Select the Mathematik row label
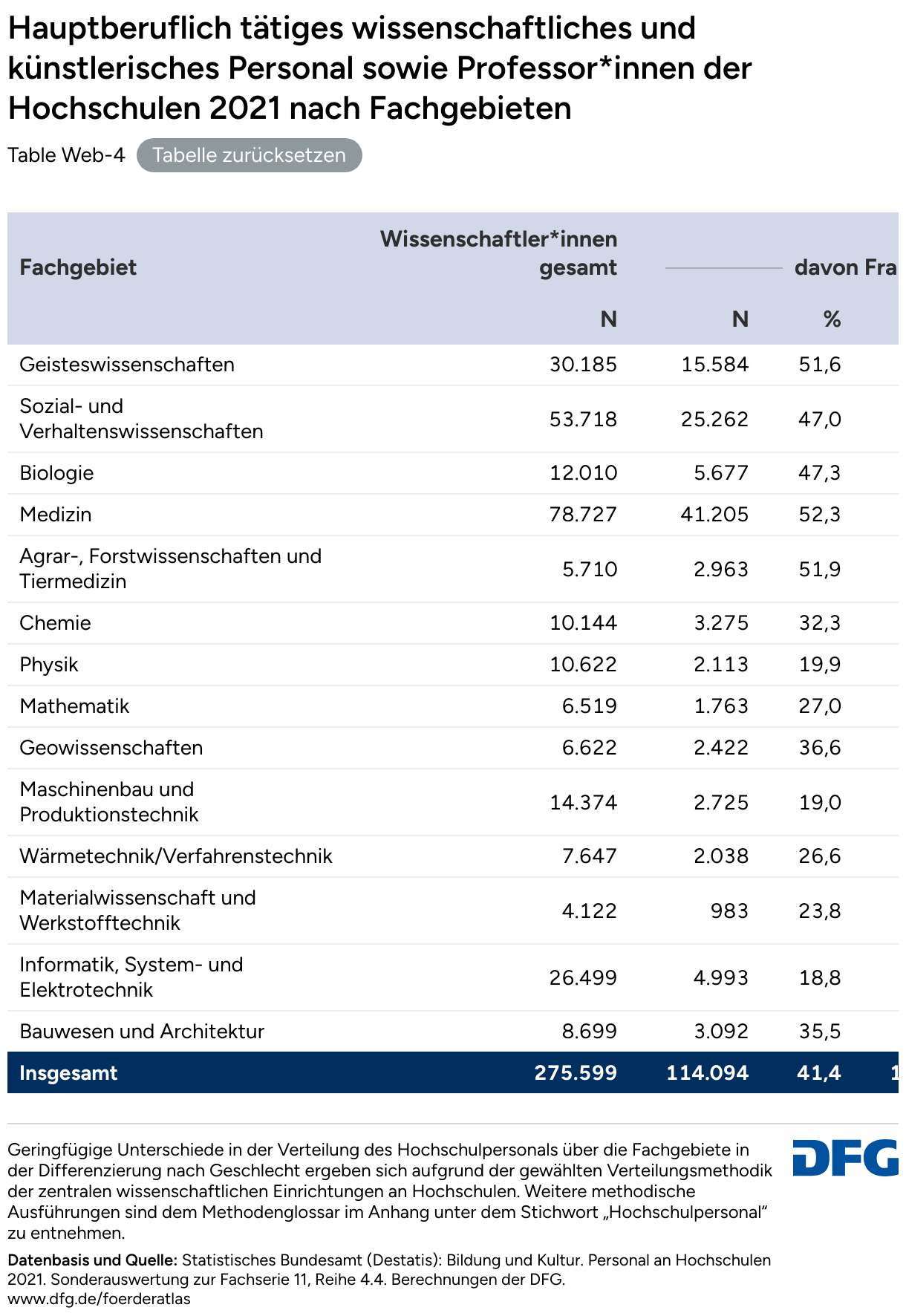This screenshot has width=906, height=1316. tap(74, 706)
